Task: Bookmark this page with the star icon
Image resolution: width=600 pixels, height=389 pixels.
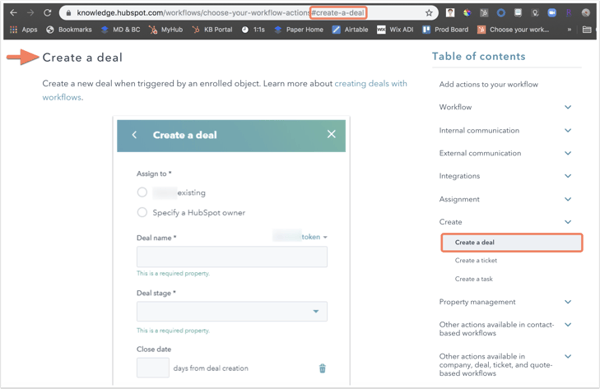Action: [429, 13]
